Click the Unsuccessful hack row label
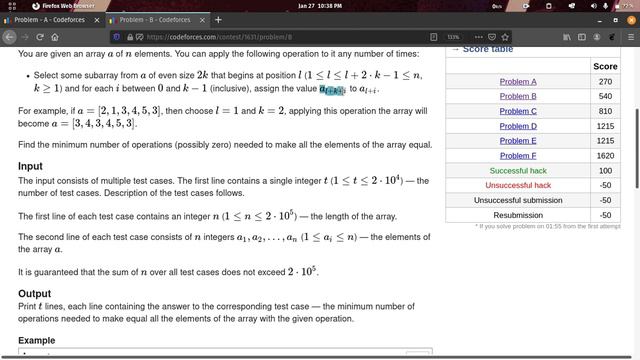Image resolution: width=640 pixels, height=360 pixels. pos(518,185)
